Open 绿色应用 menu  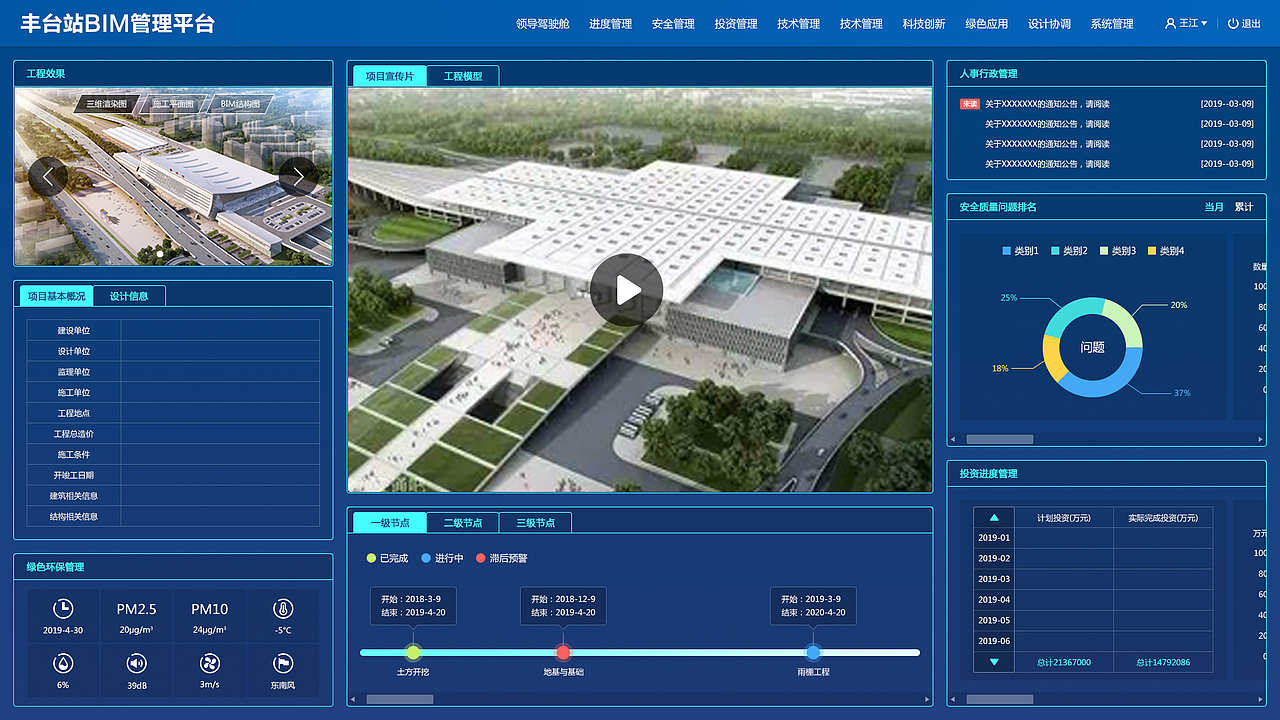tap(986, 23)
